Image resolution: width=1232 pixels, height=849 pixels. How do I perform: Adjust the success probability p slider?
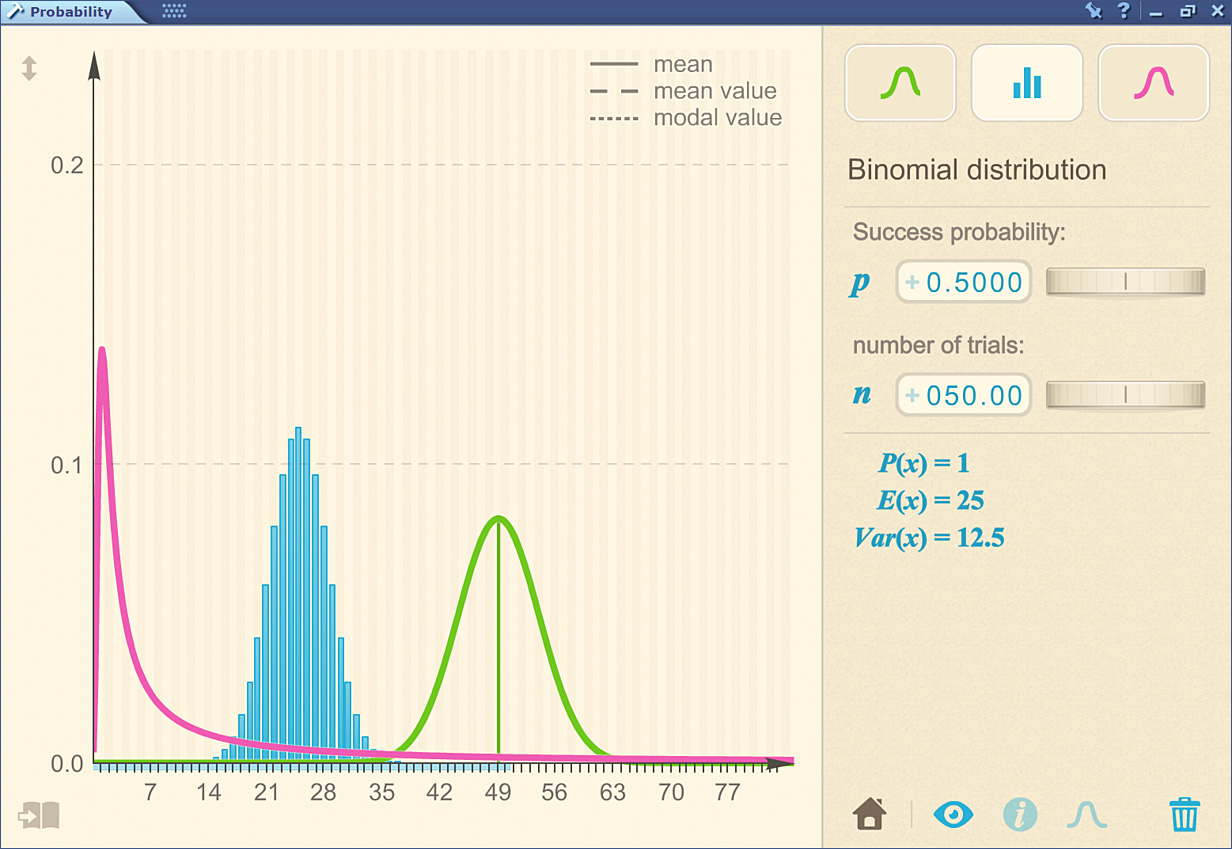1125,283
